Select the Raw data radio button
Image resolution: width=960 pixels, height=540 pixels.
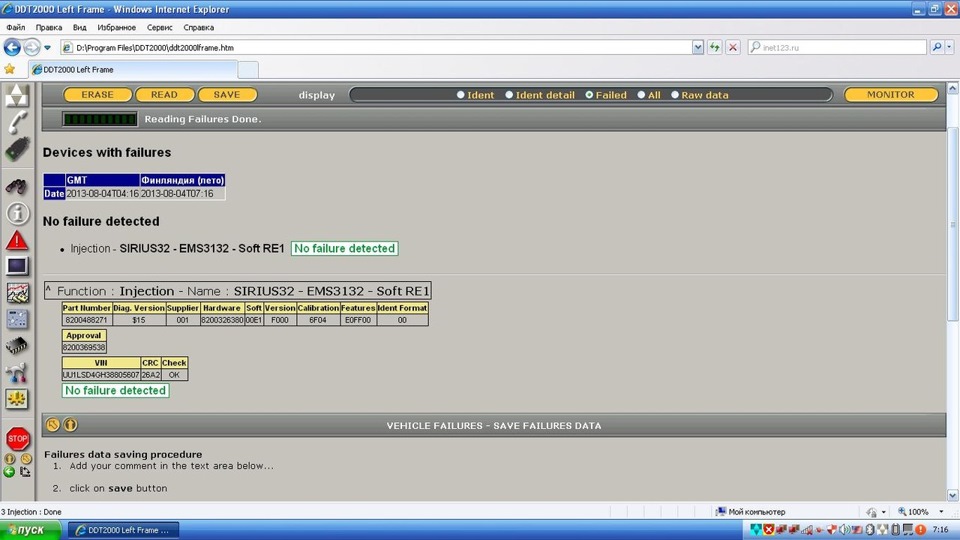click(675, 95)
